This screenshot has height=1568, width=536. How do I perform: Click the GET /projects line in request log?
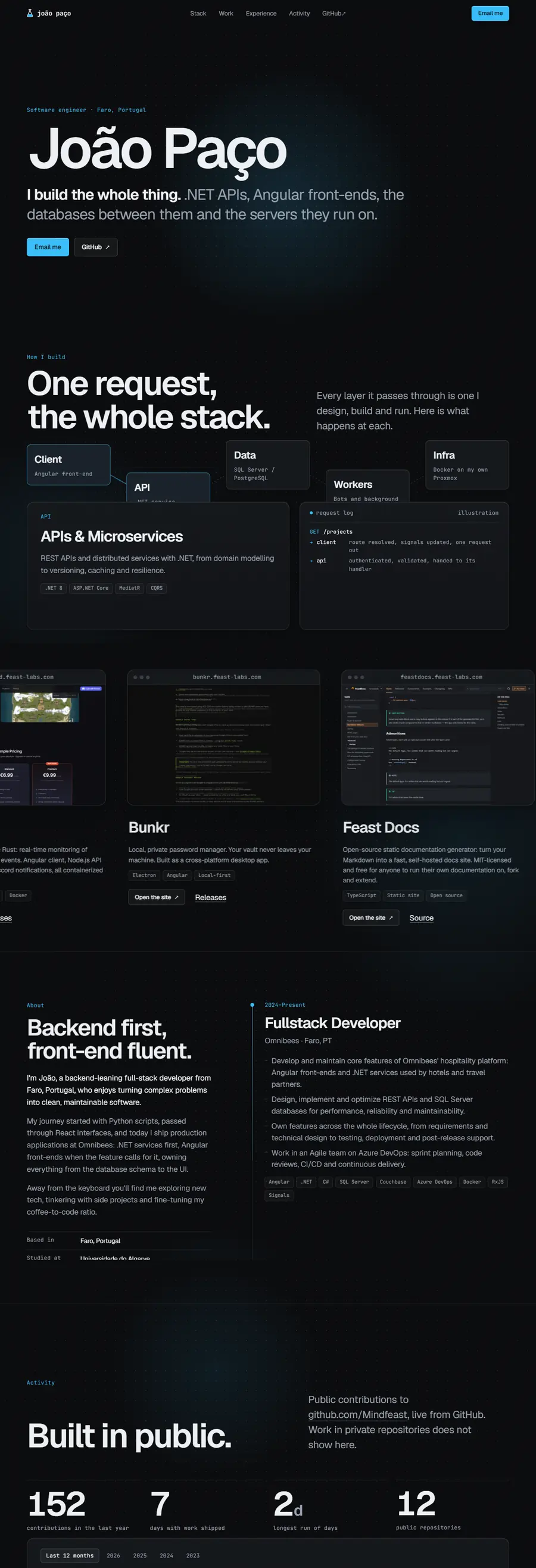click(x=331, y=531)
